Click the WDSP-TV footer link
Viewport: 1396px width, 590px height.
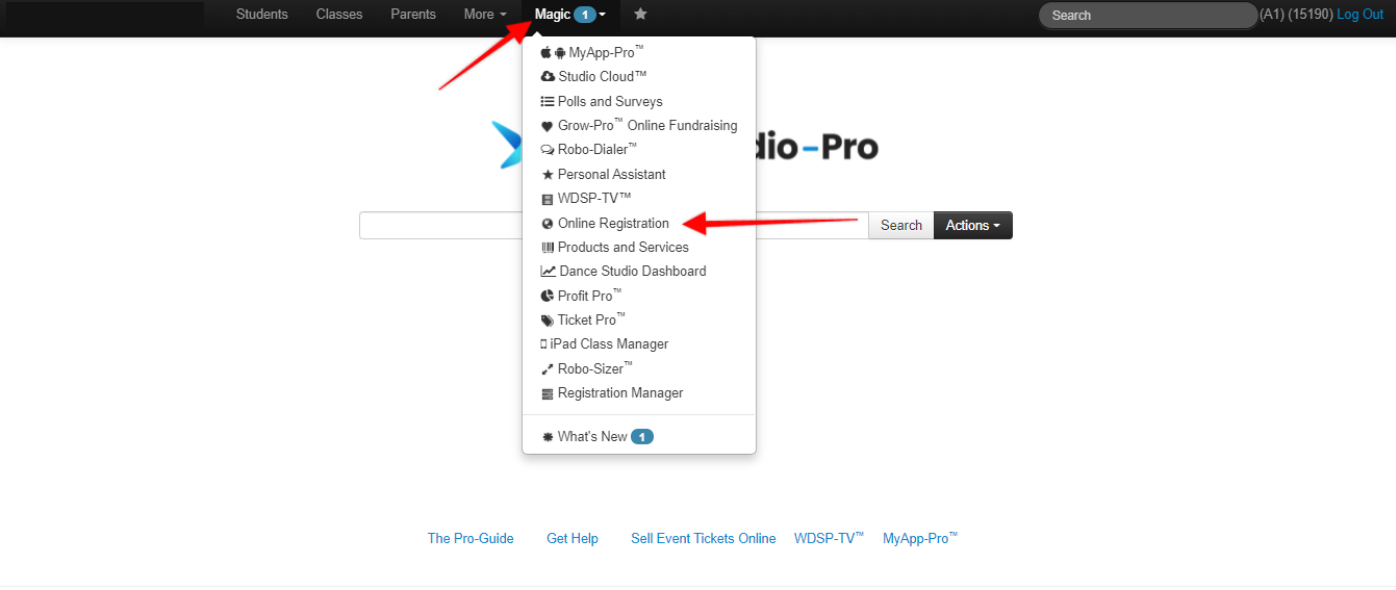click(829, 538)
